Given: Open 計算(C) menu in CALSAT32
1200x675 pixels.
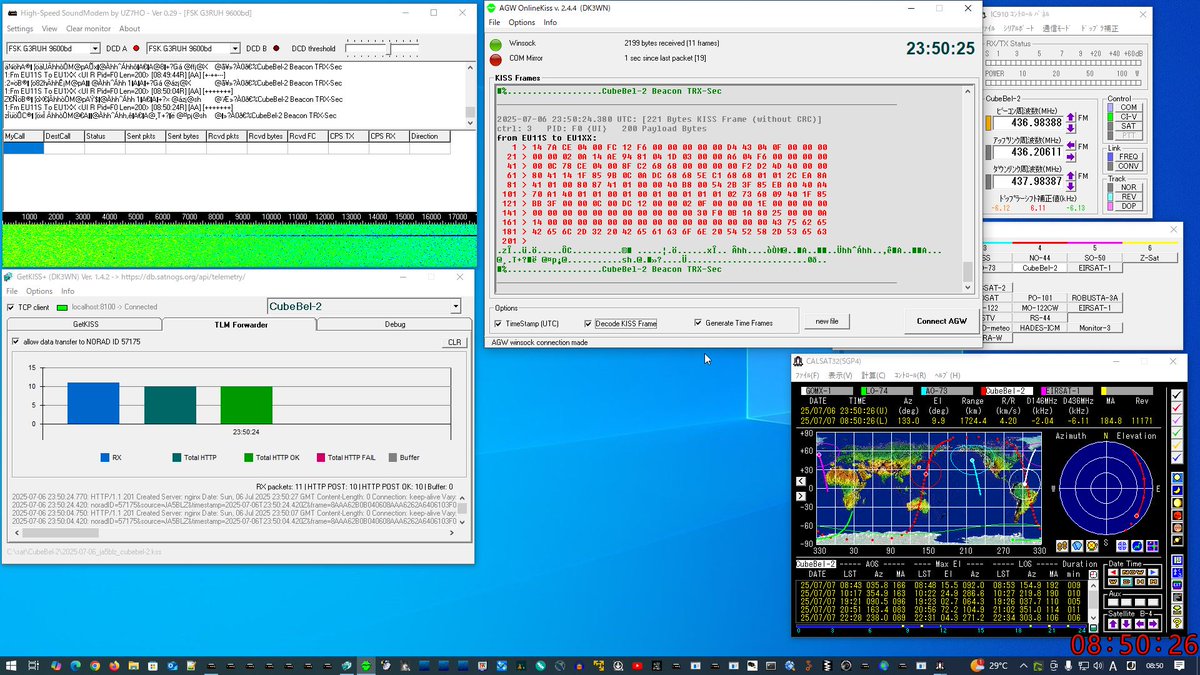Looking at the screenshot, I should [x=874, y=375].
